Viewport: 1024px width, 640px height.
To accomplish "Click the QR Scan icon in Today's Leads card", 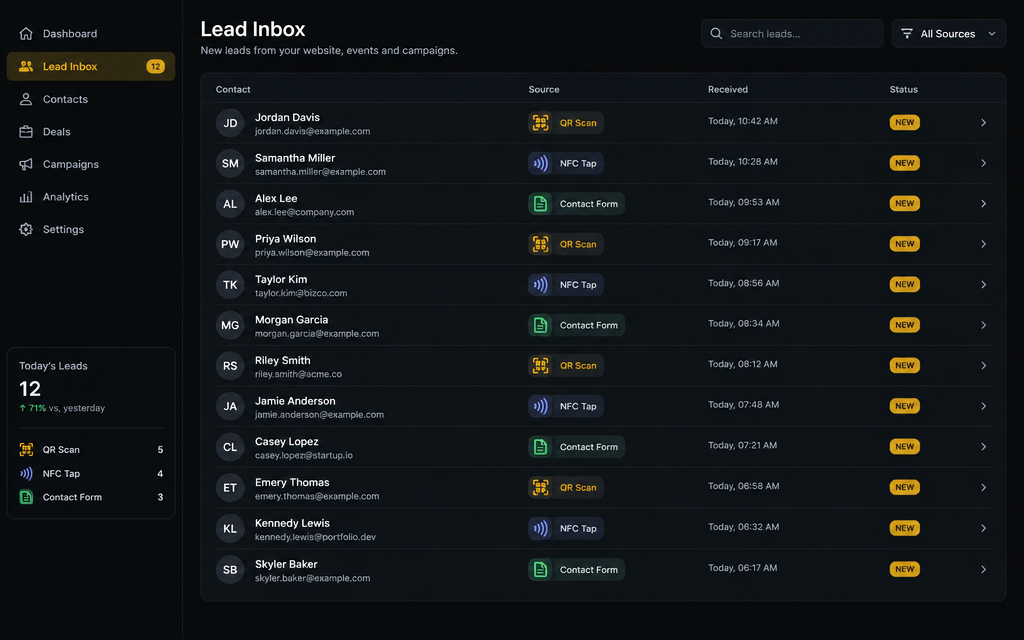I will pos(26,449).
